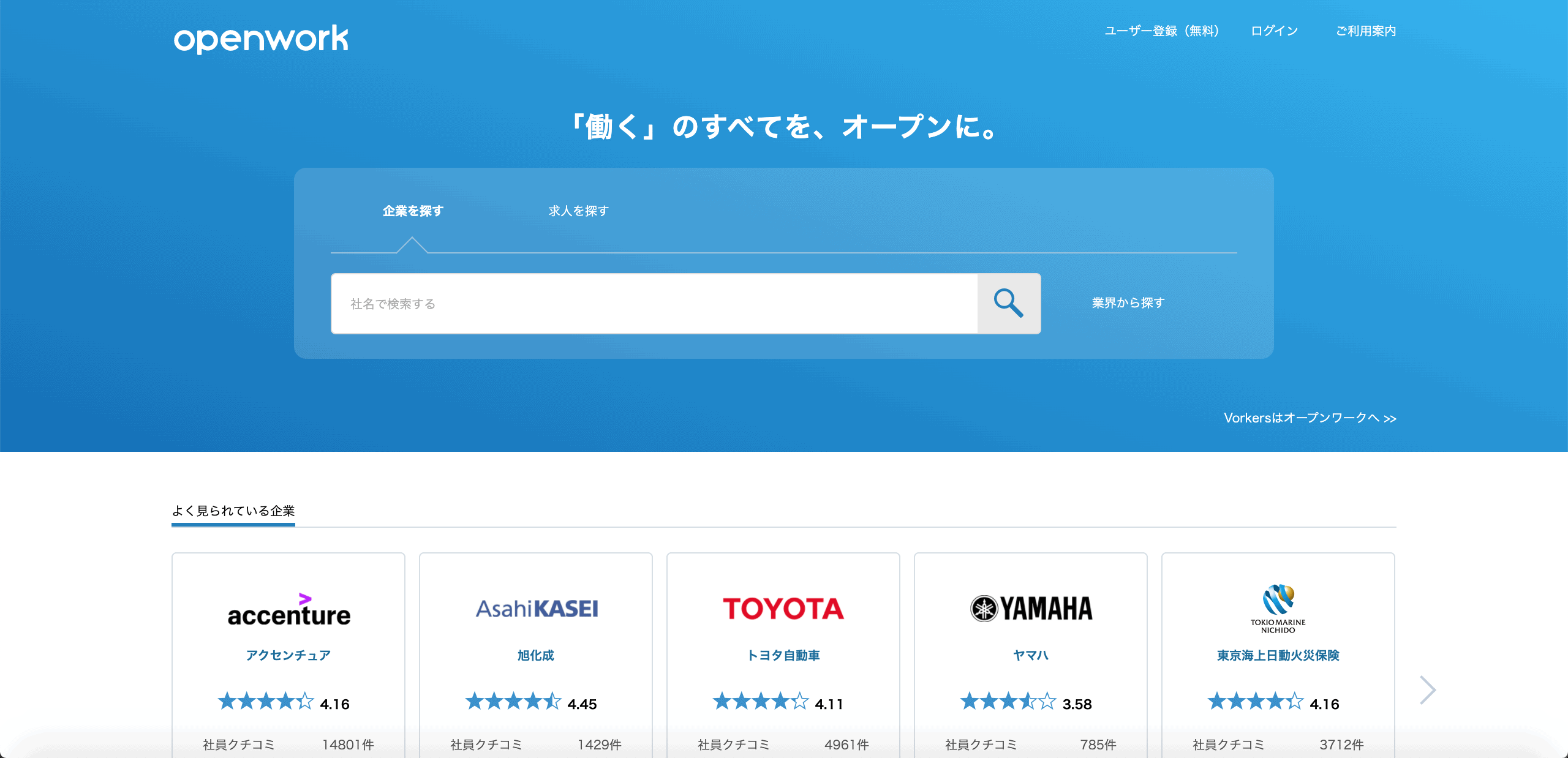The width and height of the screenshot is (1568, 758).
Task: Click 業界から探す link
Action: (x=1128, y=302)
